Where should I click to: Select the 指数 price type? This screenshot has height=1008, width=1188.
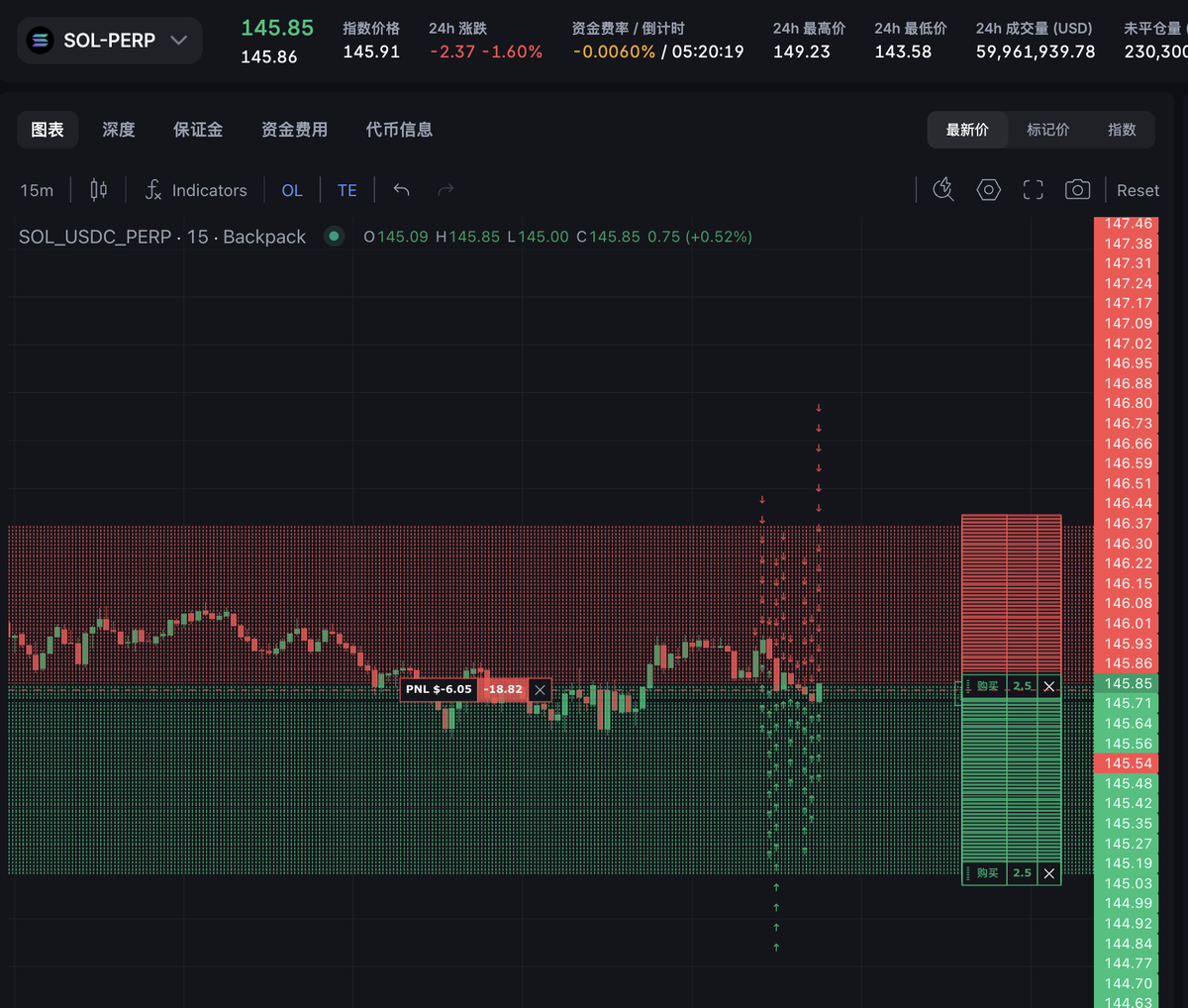coord(1122,130)
